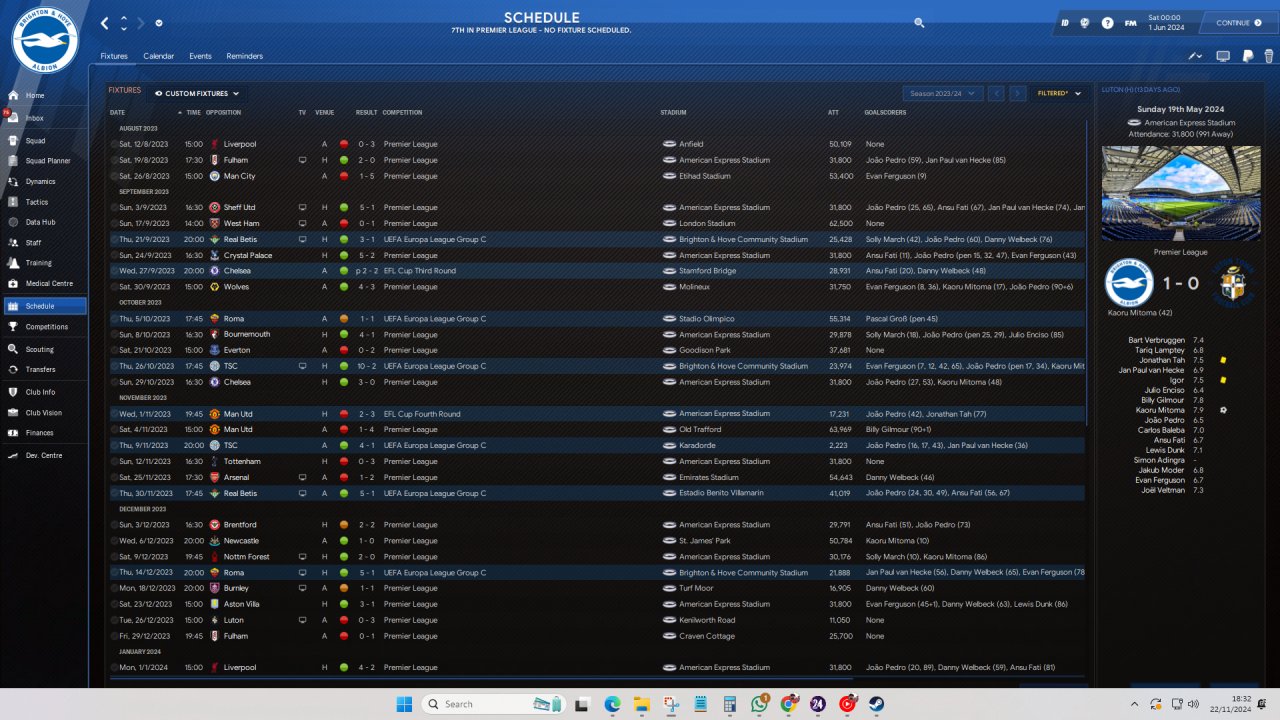Select Schedule in the sidebar menu
The image size is (1280, 720).
point(45,306)
